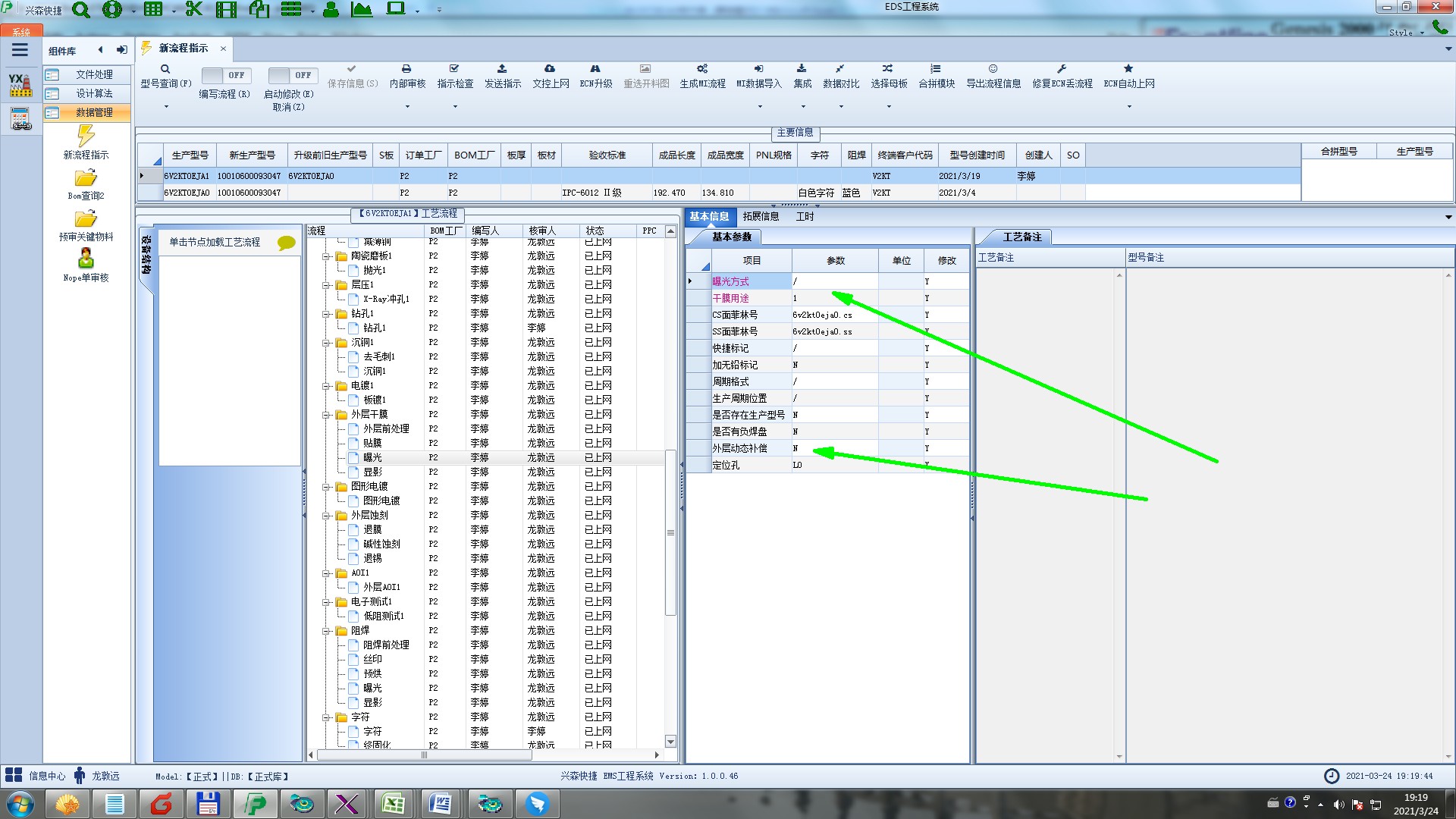Collapse the 外层干膜 tree folder
The image size is (1456, 819).
click(326, 415)
